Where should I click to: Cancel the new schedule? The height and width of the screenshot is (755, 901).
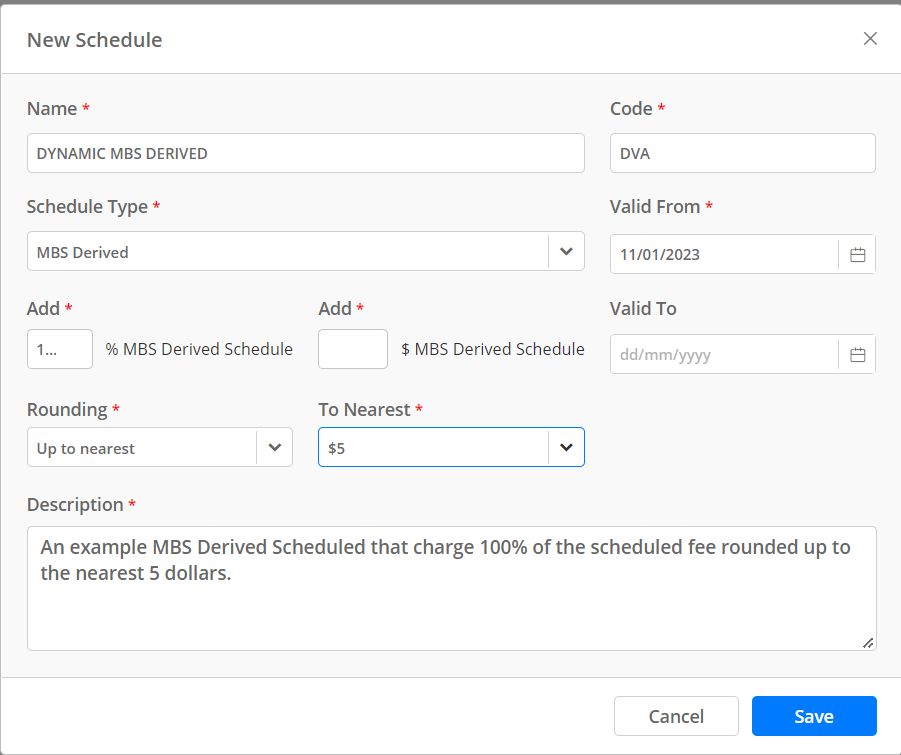tap(676, 716)
